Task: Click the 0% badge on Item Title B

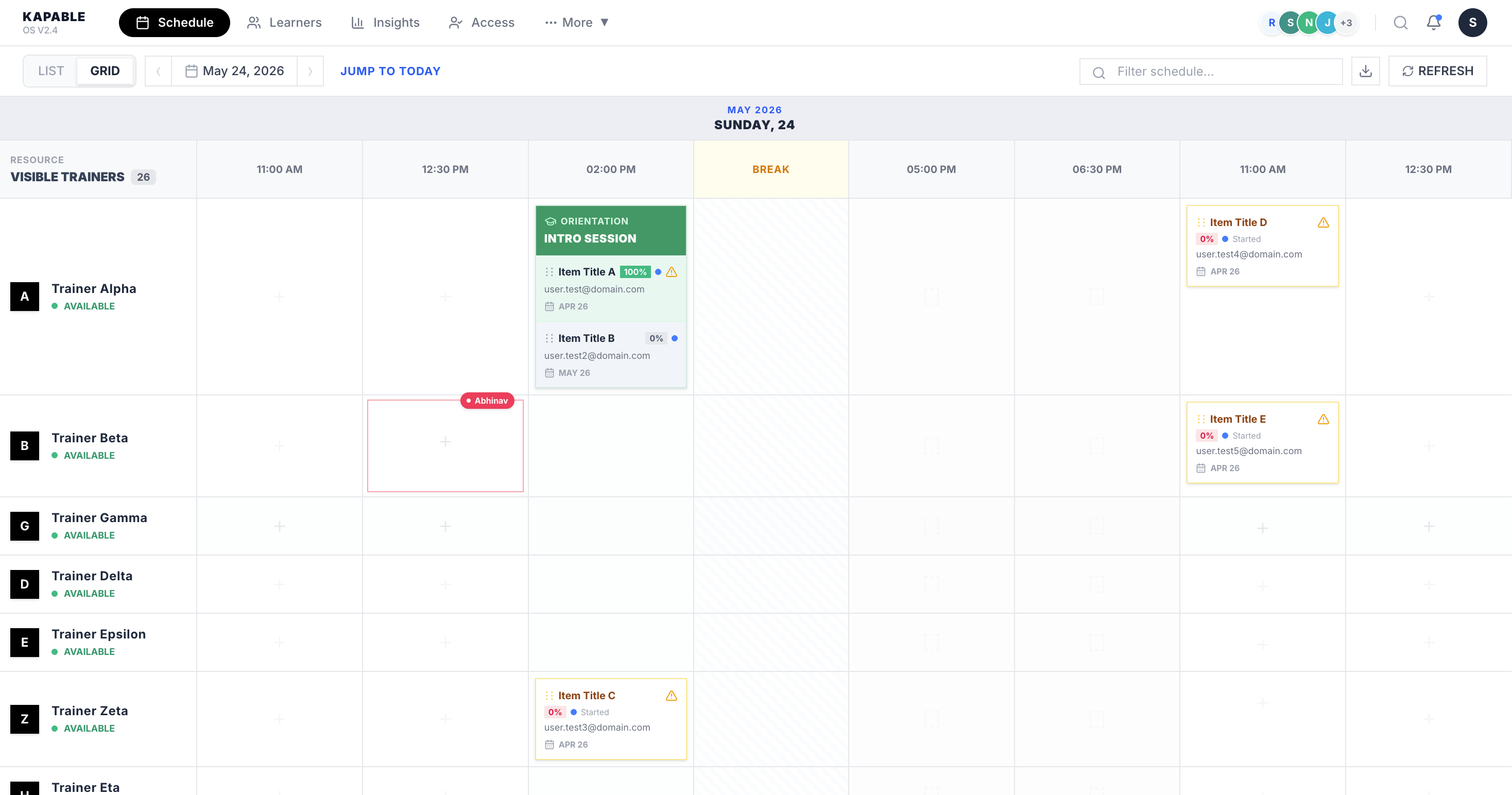Action: pyautogui.click(x=656, y=338)
